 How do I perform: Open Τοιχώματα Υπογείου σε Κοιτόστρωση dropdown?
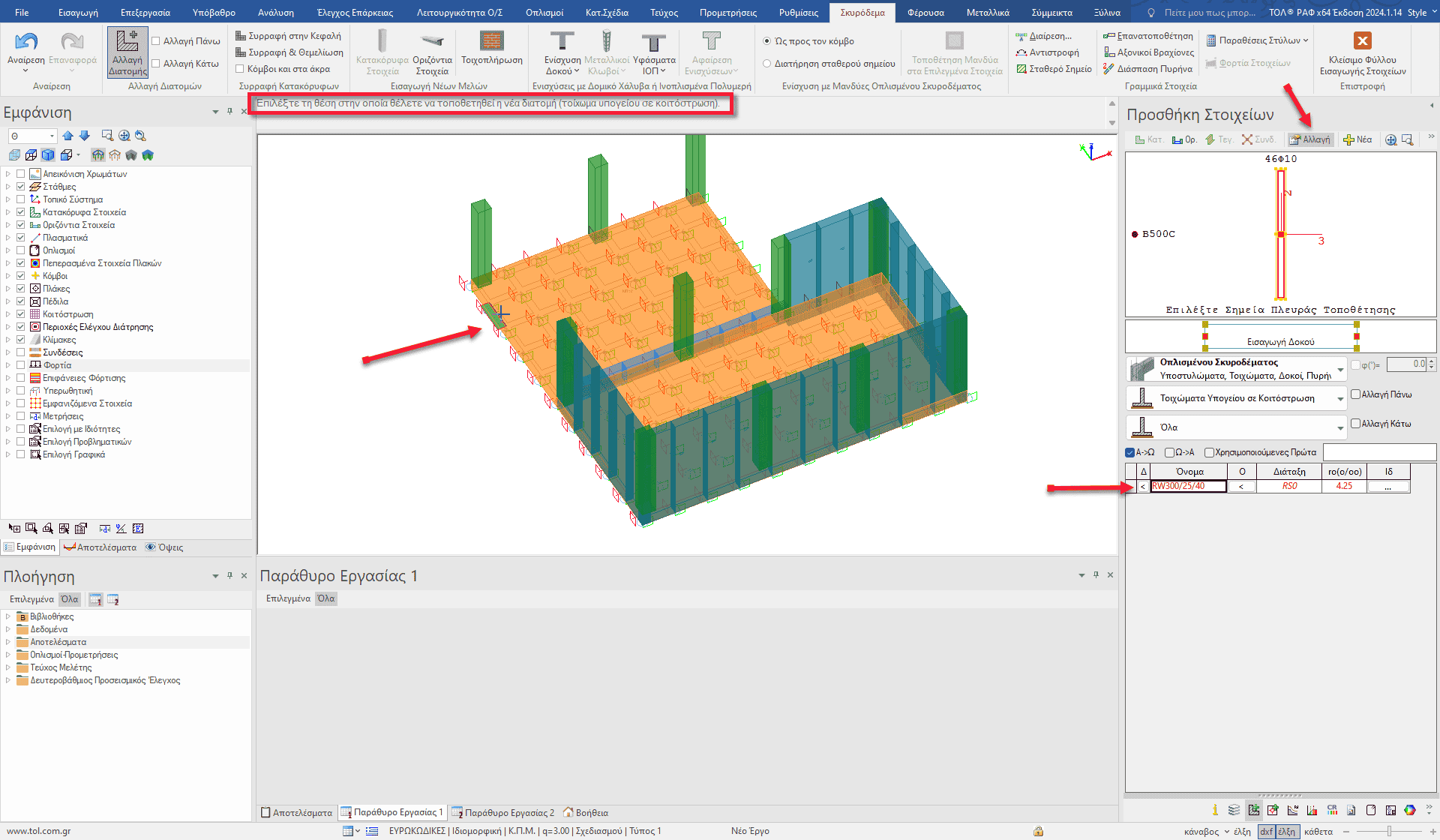(1339, 399)
